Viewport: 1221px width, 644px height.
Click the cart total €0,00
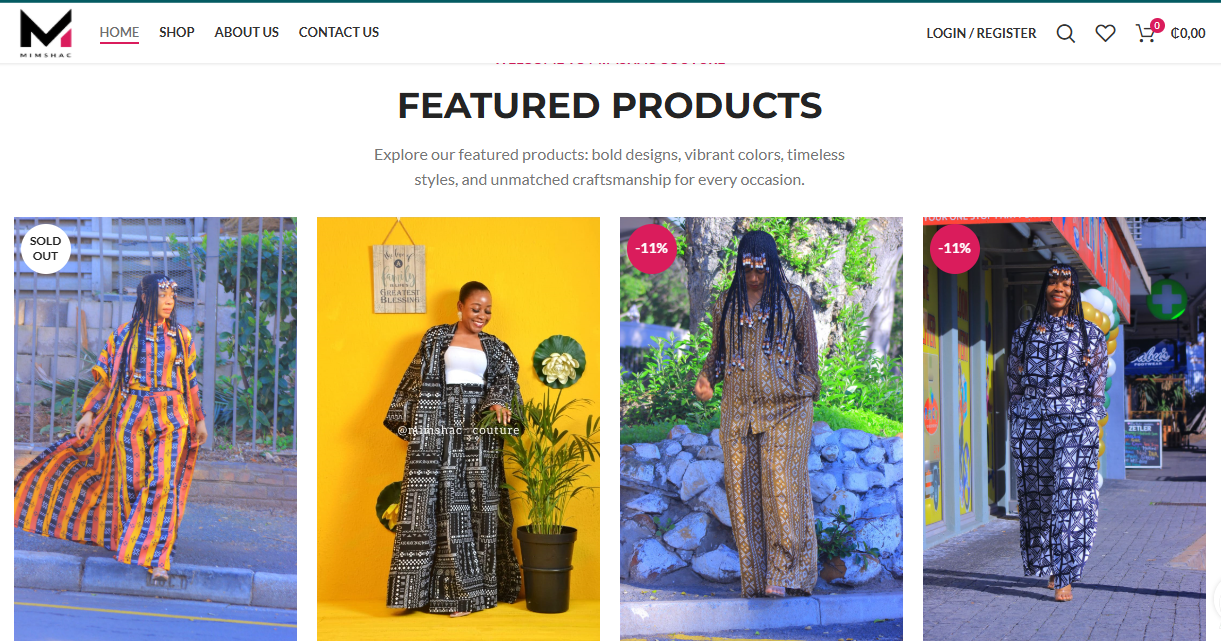pyautogui.click(x=1188, y=33)
